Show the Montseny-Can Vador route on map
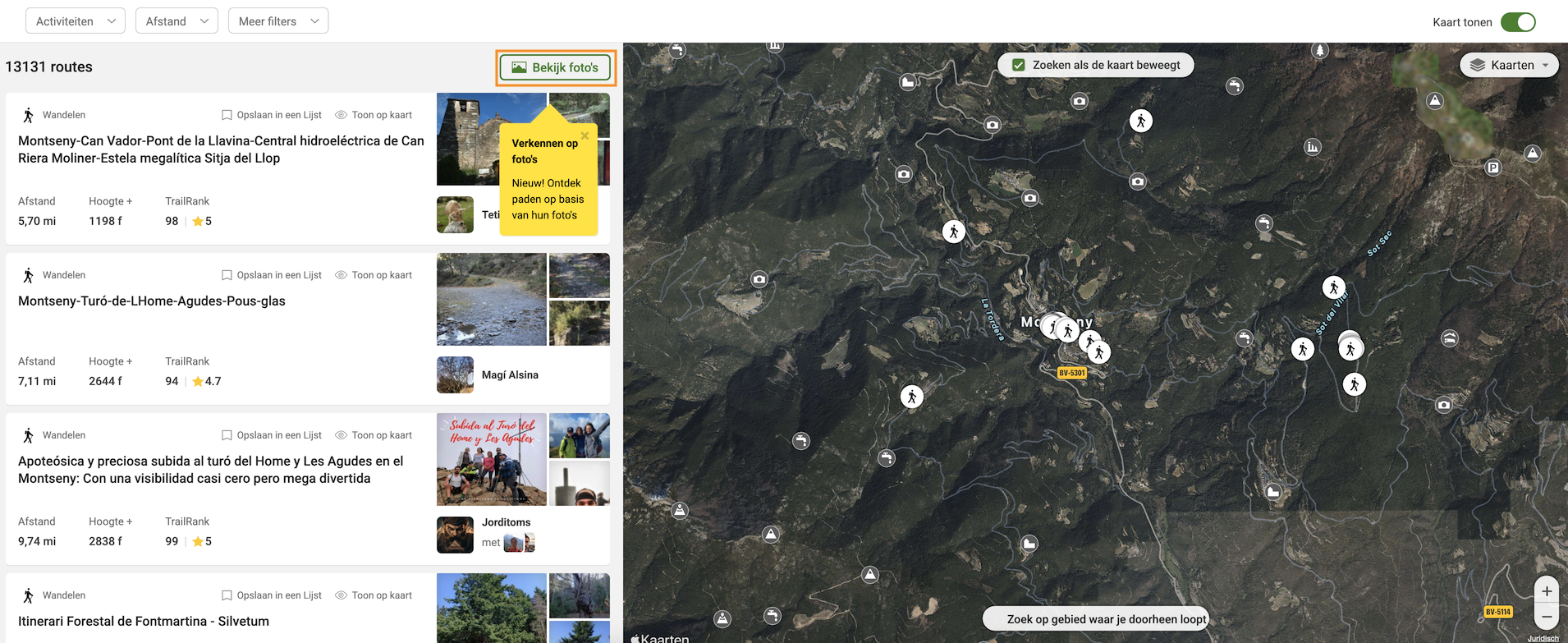Viewport: 1568px width, 643px height. point(374,115)
